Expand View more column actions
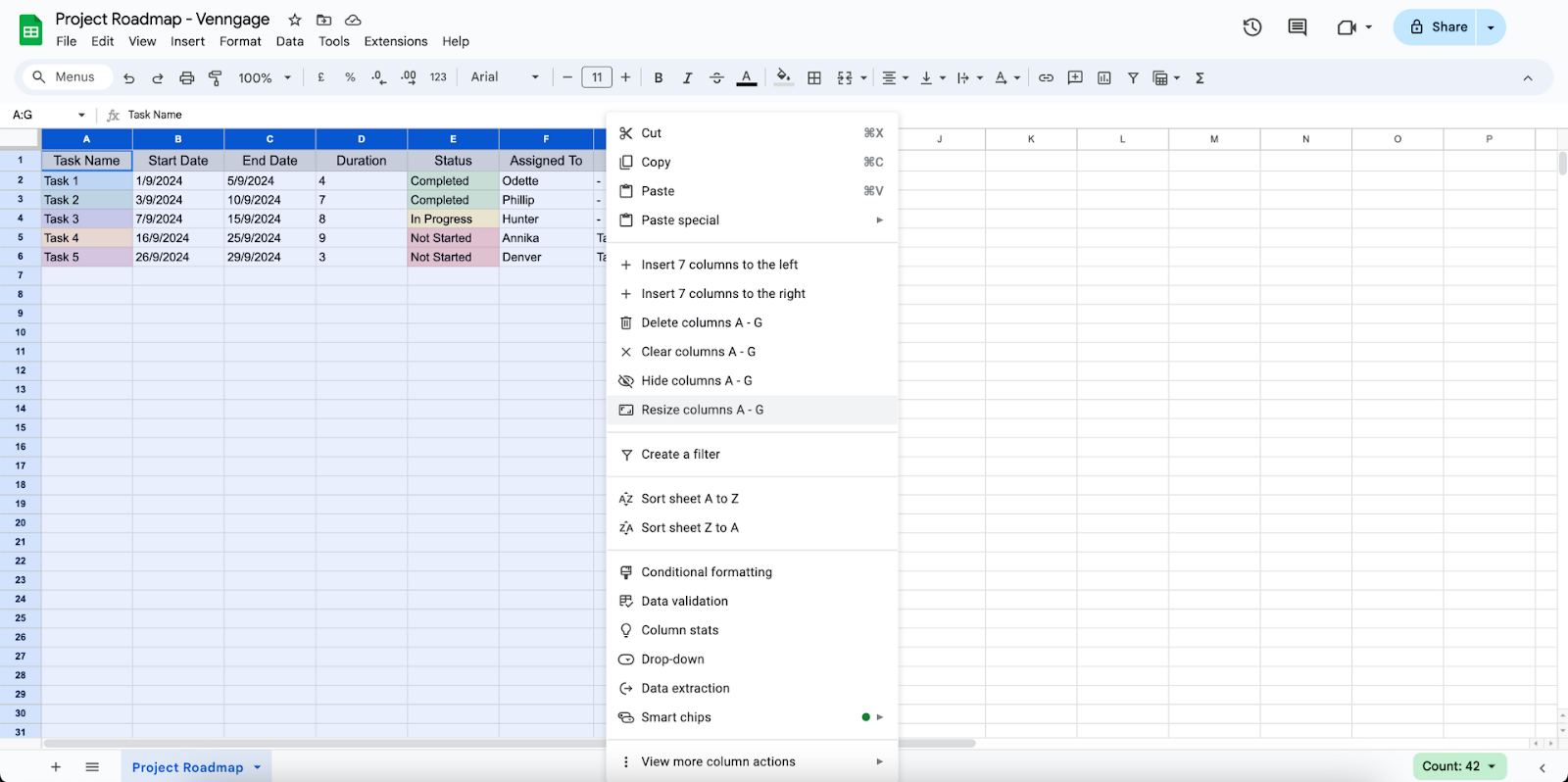This screenshot has height=782, width=1568. click(x=752, y=761)
